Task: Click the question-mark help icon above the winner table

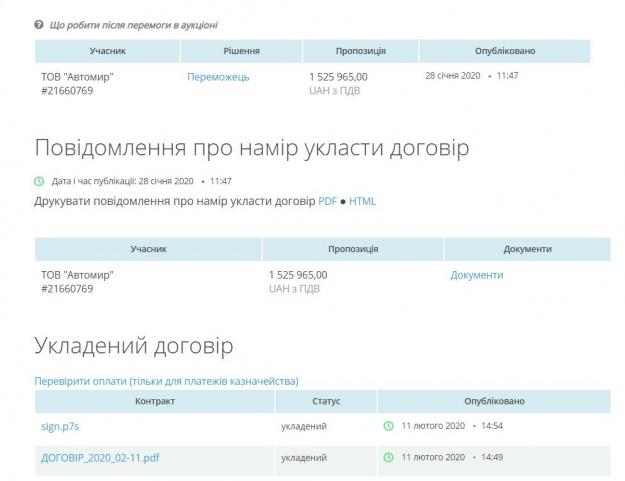Action: (x=39, y=24)
